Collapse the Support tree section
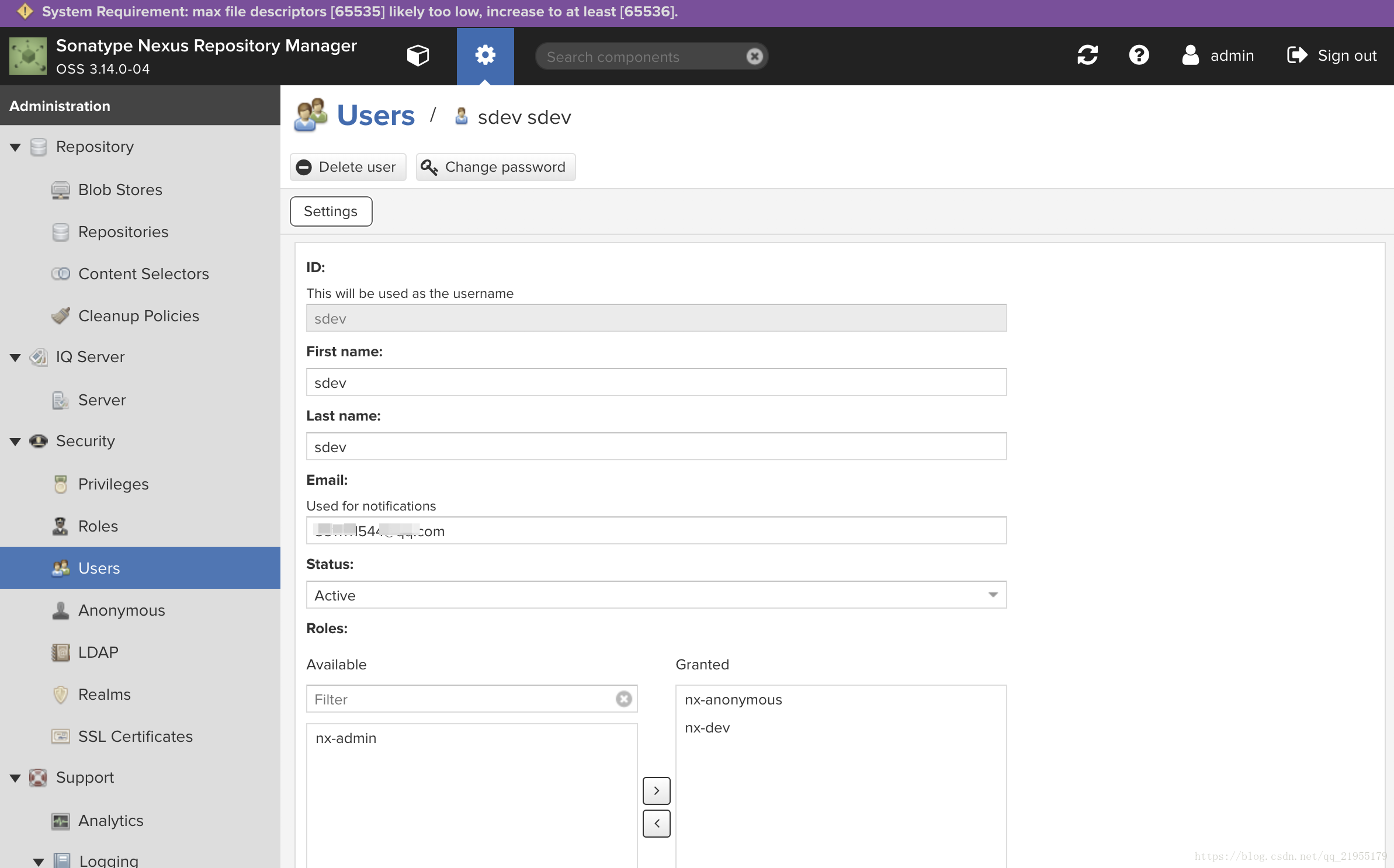The width and height of the screenshot is (1394, 868). click(16, 778)
